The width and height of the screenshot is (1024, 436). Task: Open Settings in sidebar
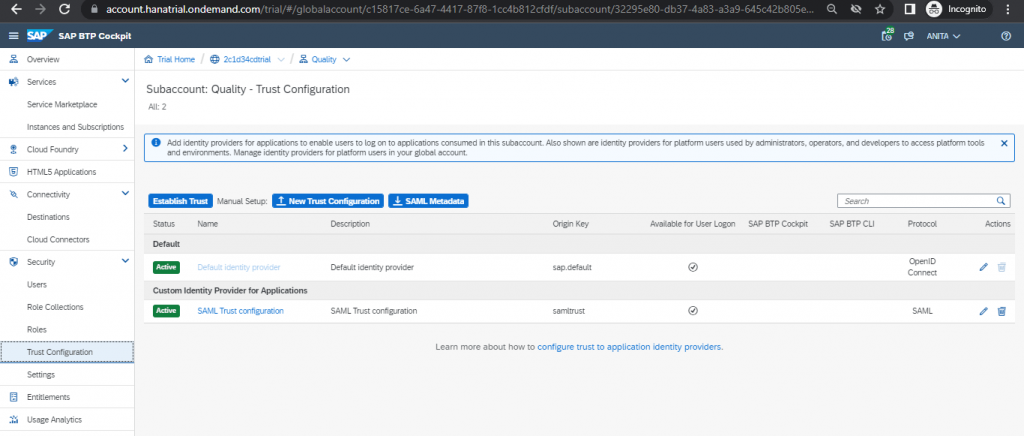(x=40, y=375)
